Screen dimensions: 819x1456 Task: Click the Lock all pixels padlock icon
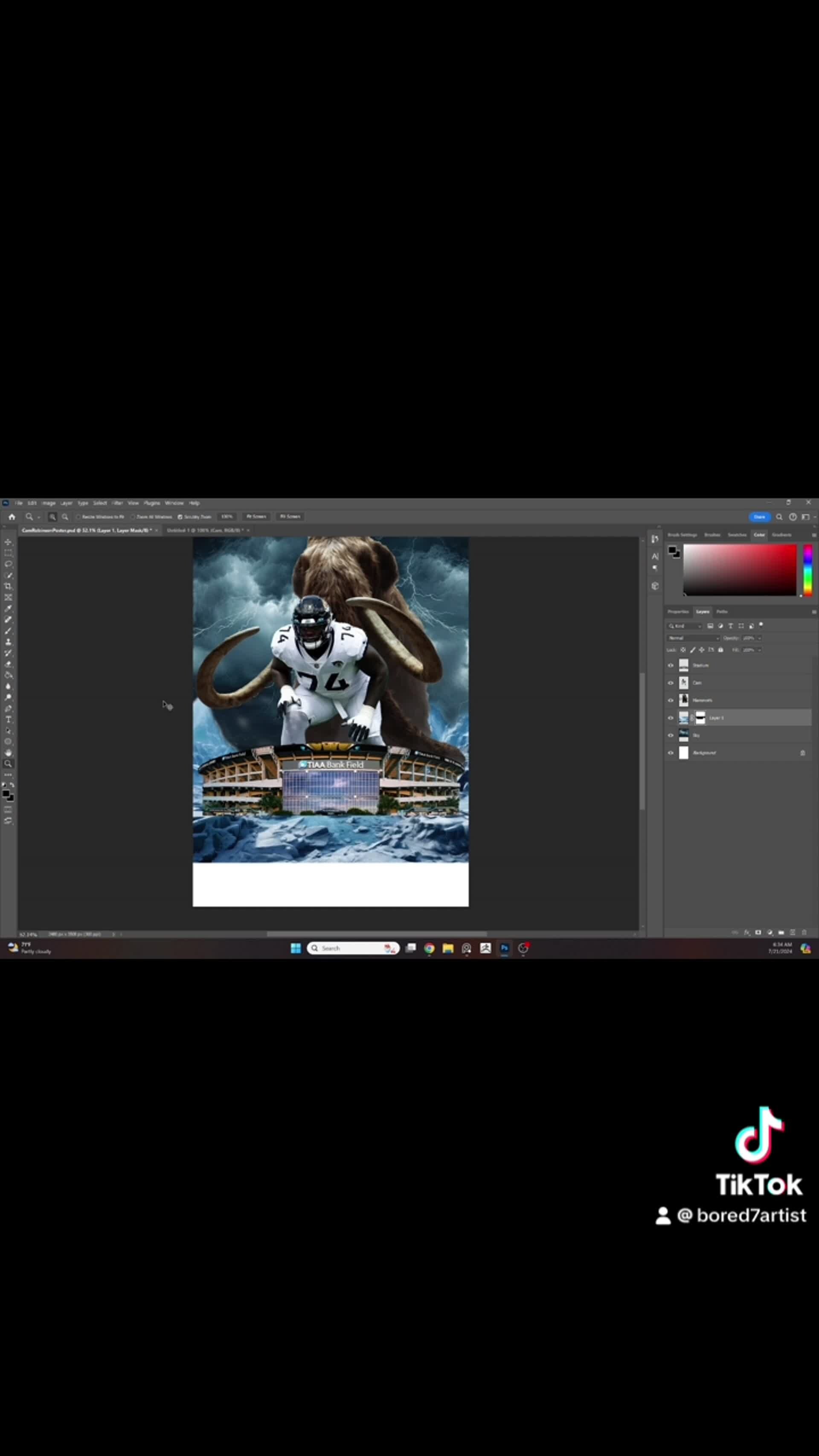point(720,650)
